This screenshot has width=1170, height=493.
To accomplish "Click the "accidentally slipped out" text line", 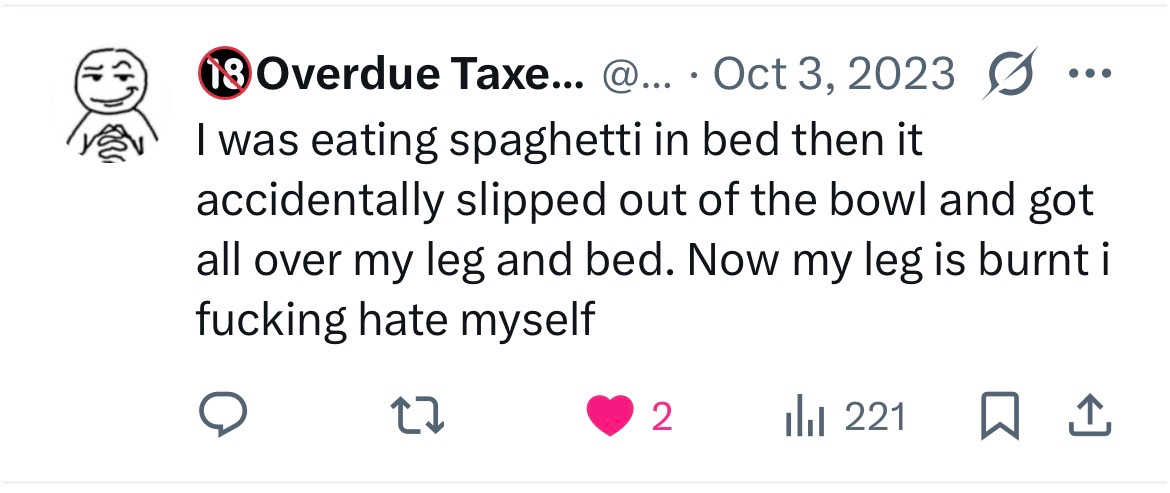I will [645, 200].
